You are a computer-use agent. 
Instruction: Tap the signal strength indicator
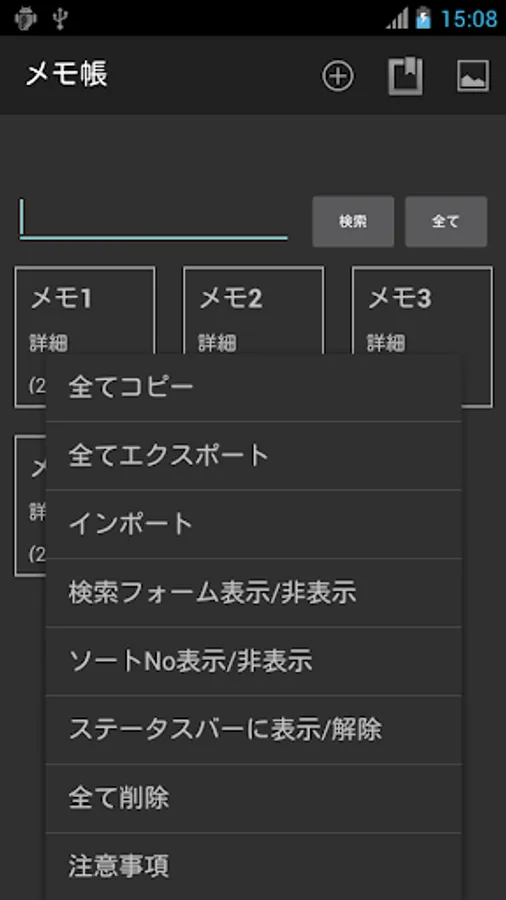(397, 18)
